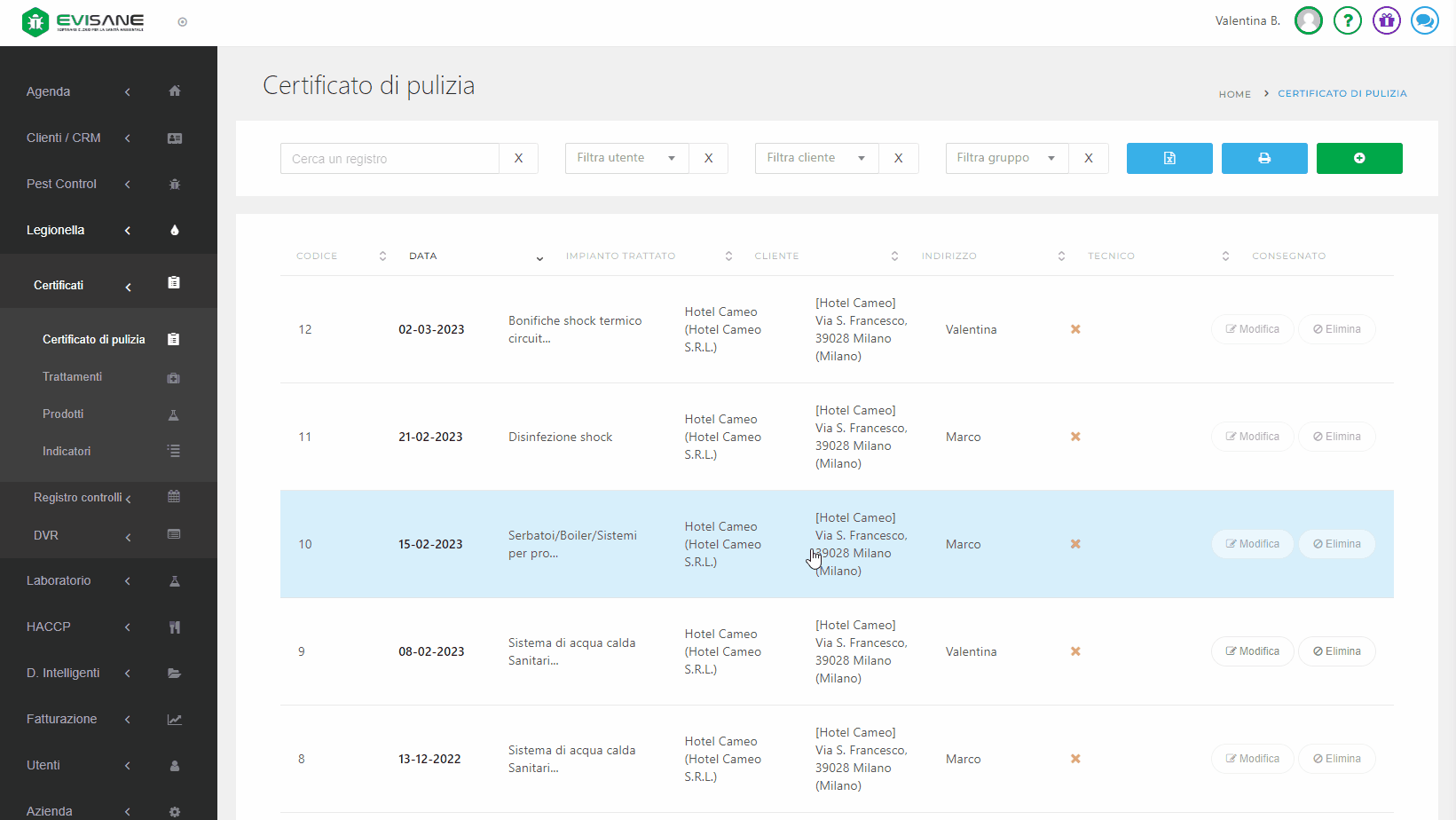
Task: Open the chat messages icon
Action: [x=1424, y=20]
